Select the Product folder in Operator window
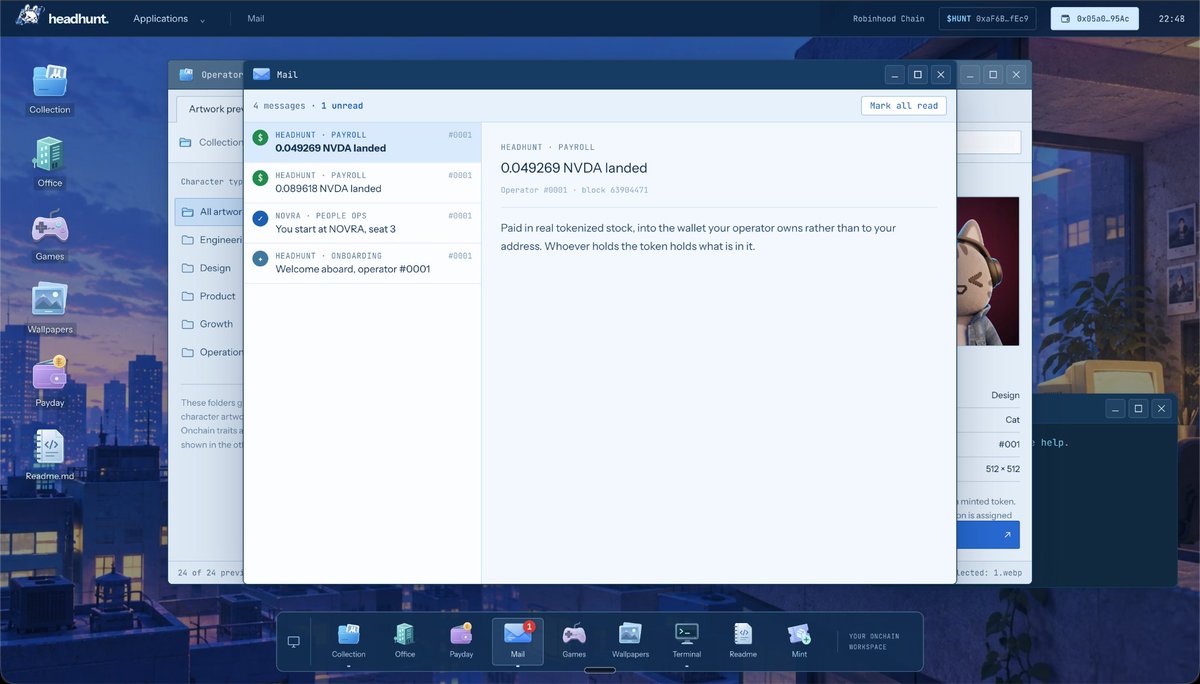This screenshot has width=1200, height=684. [209, 296]
